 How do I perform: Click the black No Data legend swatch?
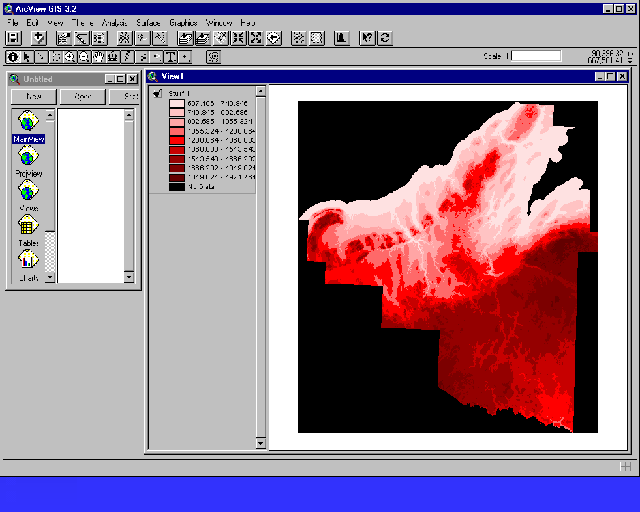tap(176, 186)
